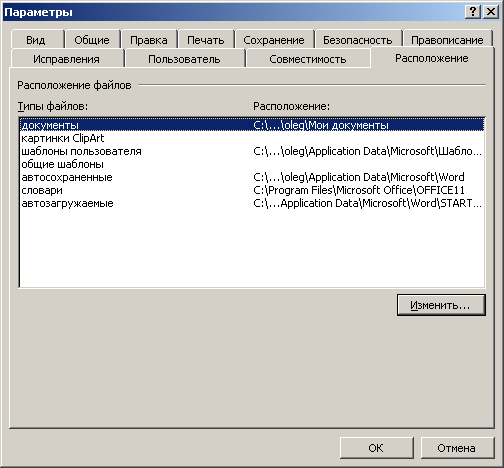
Task: Go to the Печать tab
Action: click(206, 40)
